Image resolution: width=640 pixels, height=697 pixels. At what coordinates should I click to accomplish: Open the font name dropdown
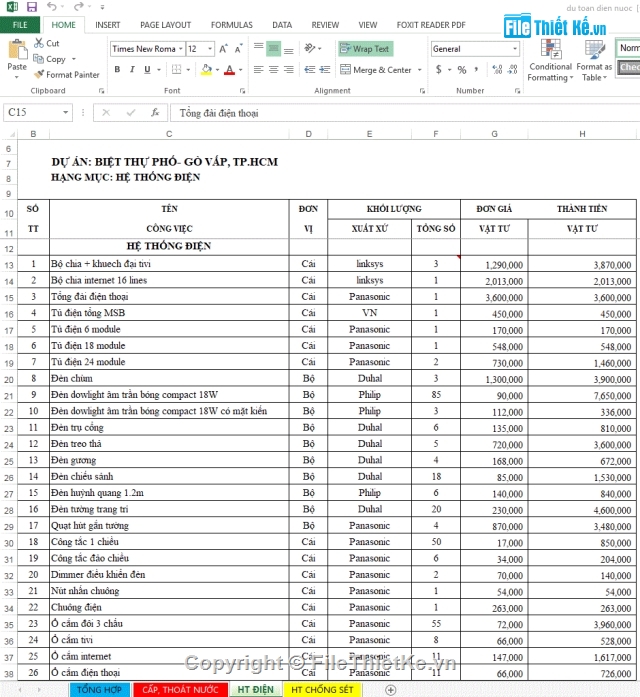(x=181, y=49)
